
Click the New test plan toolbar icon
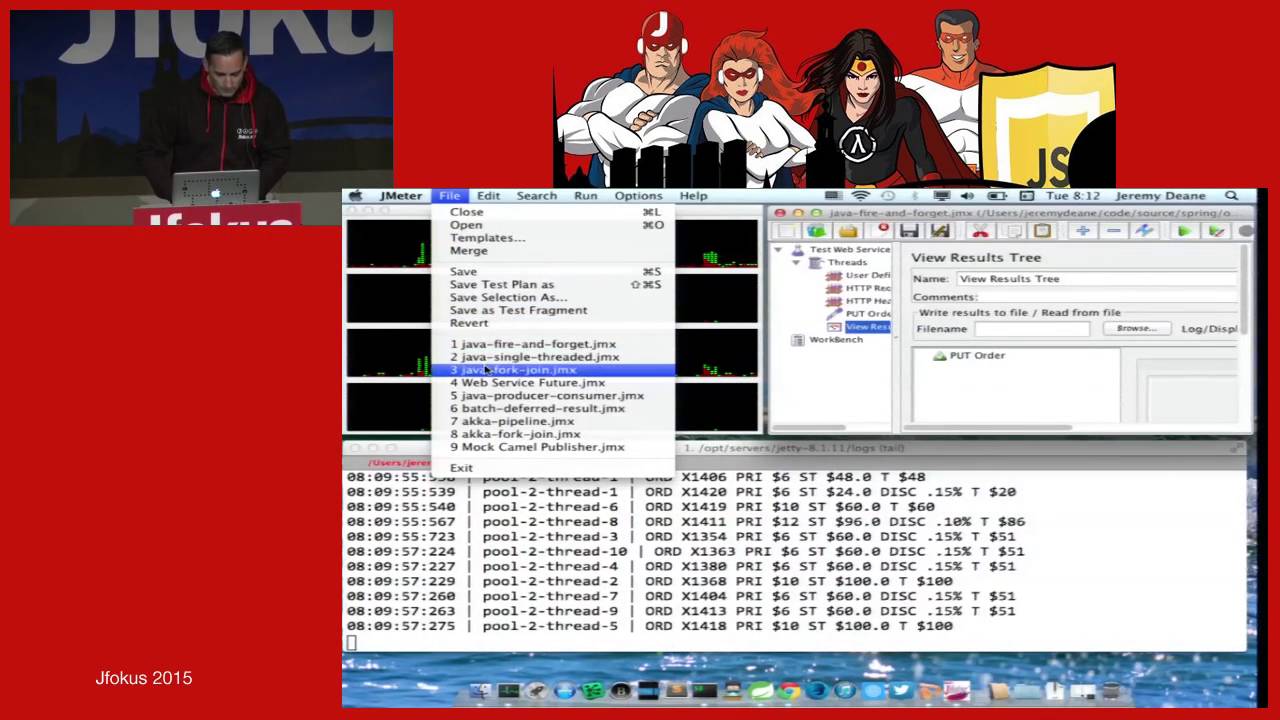(x=787, y=231)
